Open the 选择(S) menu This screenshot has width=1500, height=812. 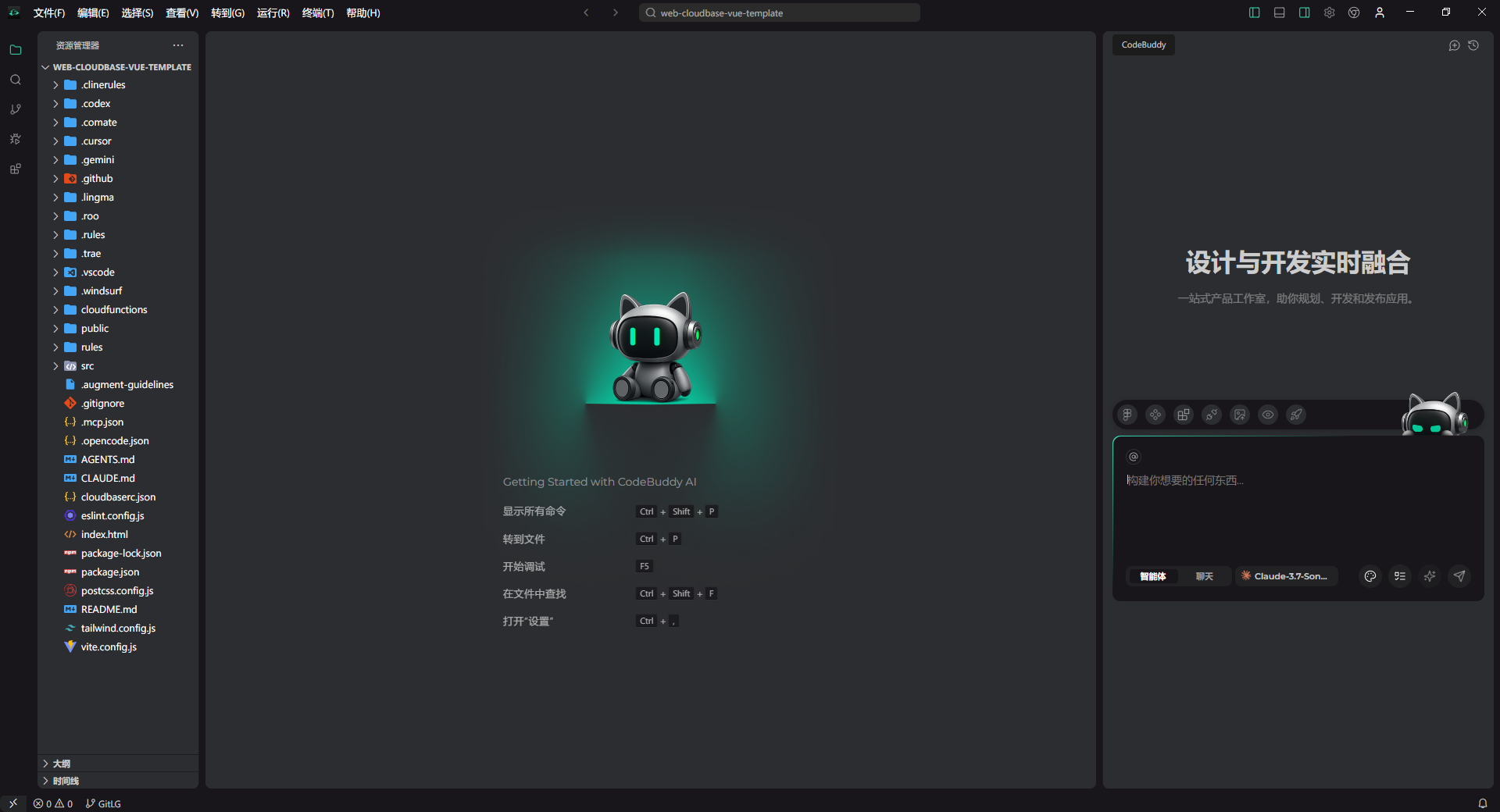click(137, 12)
